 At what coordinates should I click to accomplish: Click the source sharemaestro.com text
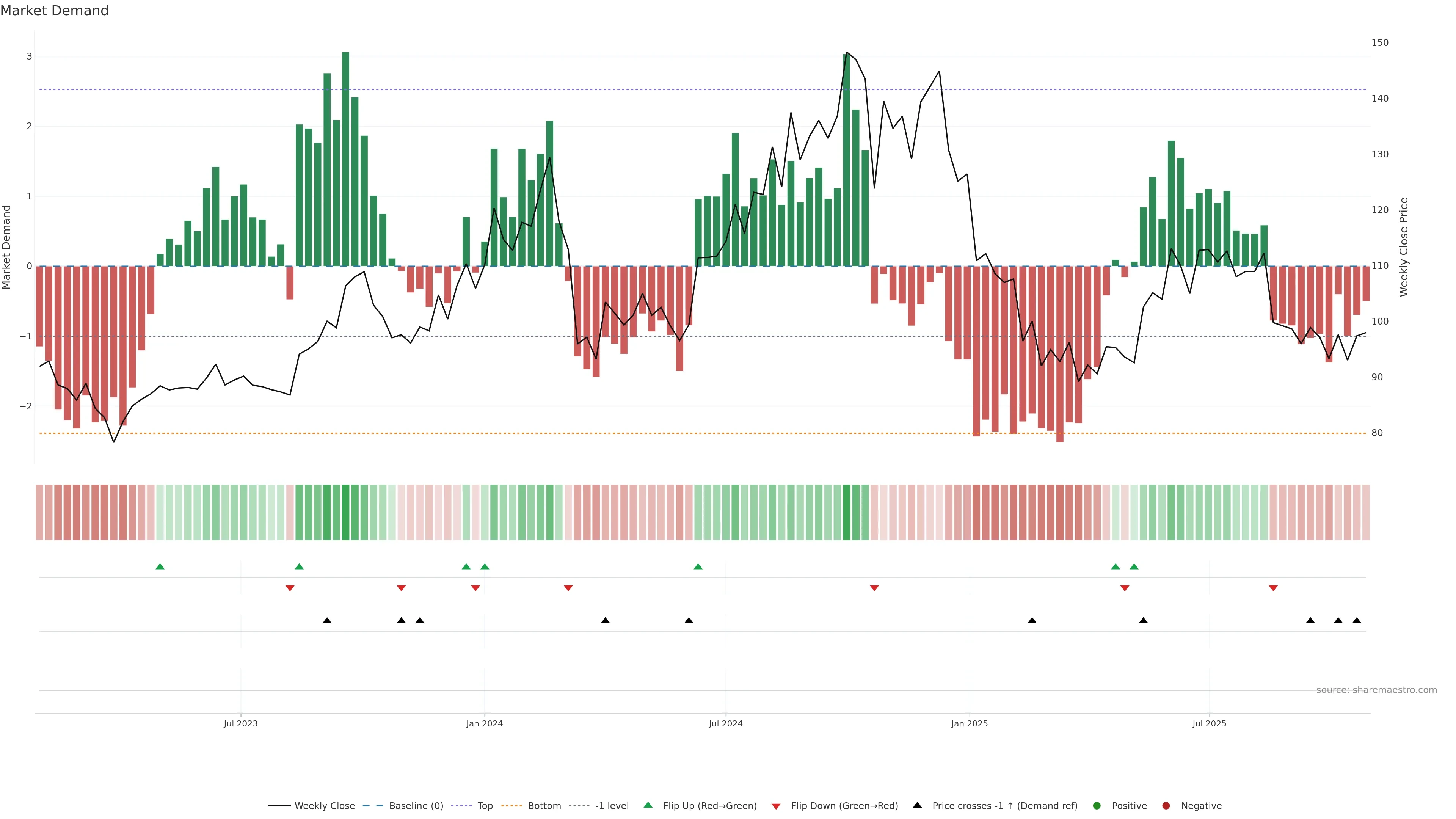tap(1376, 690)
